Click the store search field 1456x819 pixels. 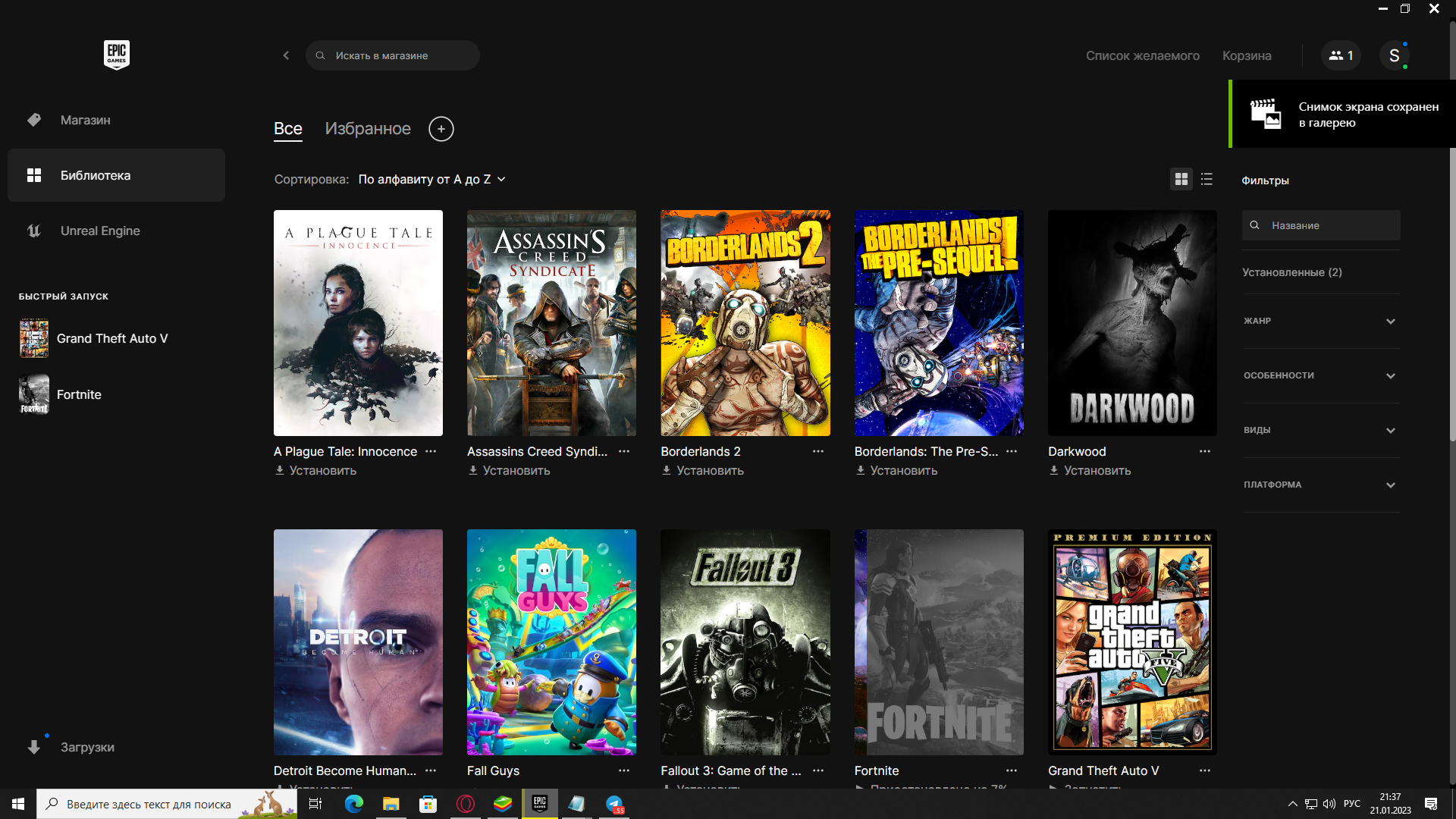(x=392, y=55)
